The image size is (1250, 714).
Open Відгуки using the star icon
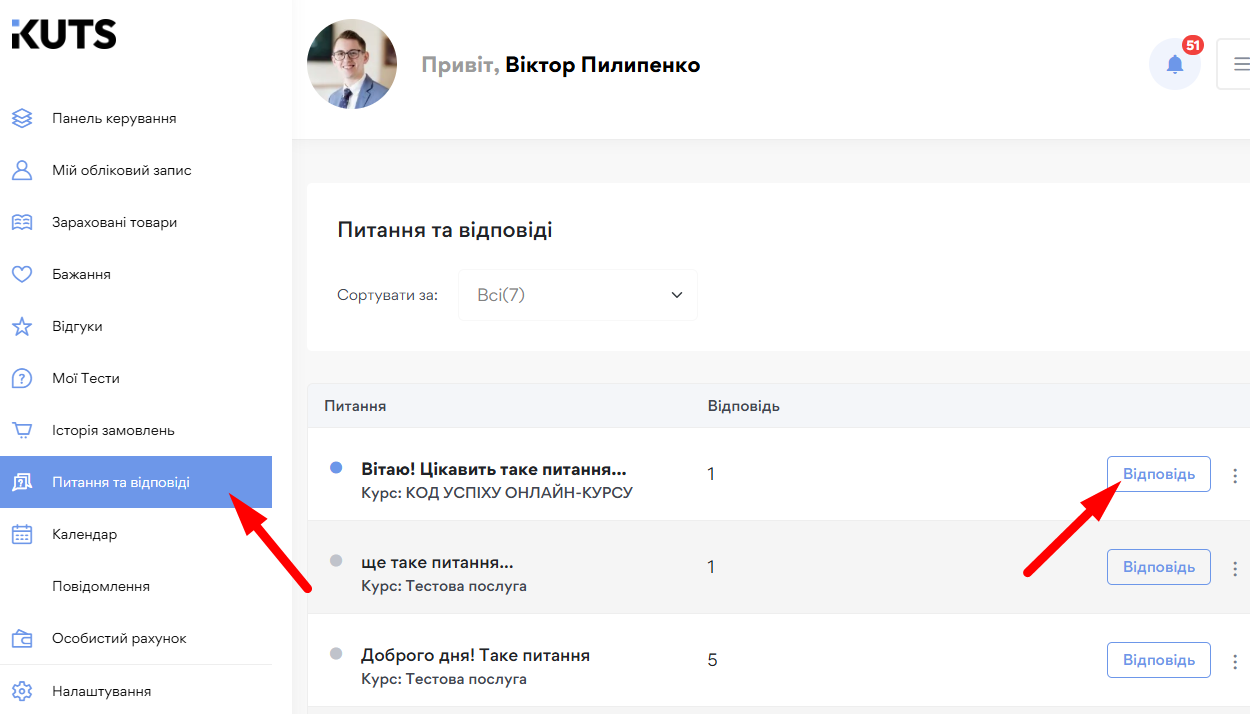[x=22, y=325]
